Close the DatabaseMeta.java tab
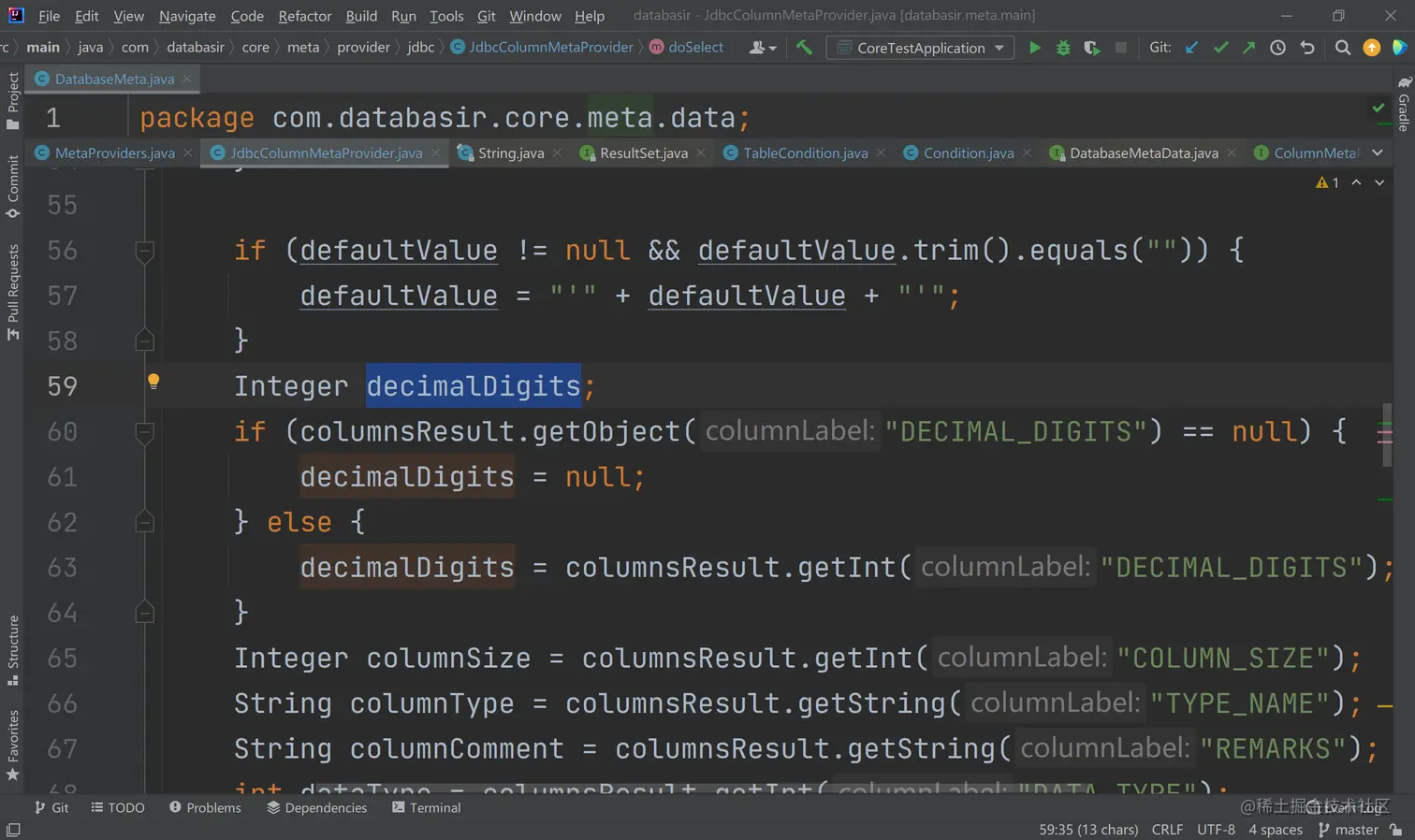Viewport: 1415px width, 840px height. pyautogui.click(x=187, y=79)
